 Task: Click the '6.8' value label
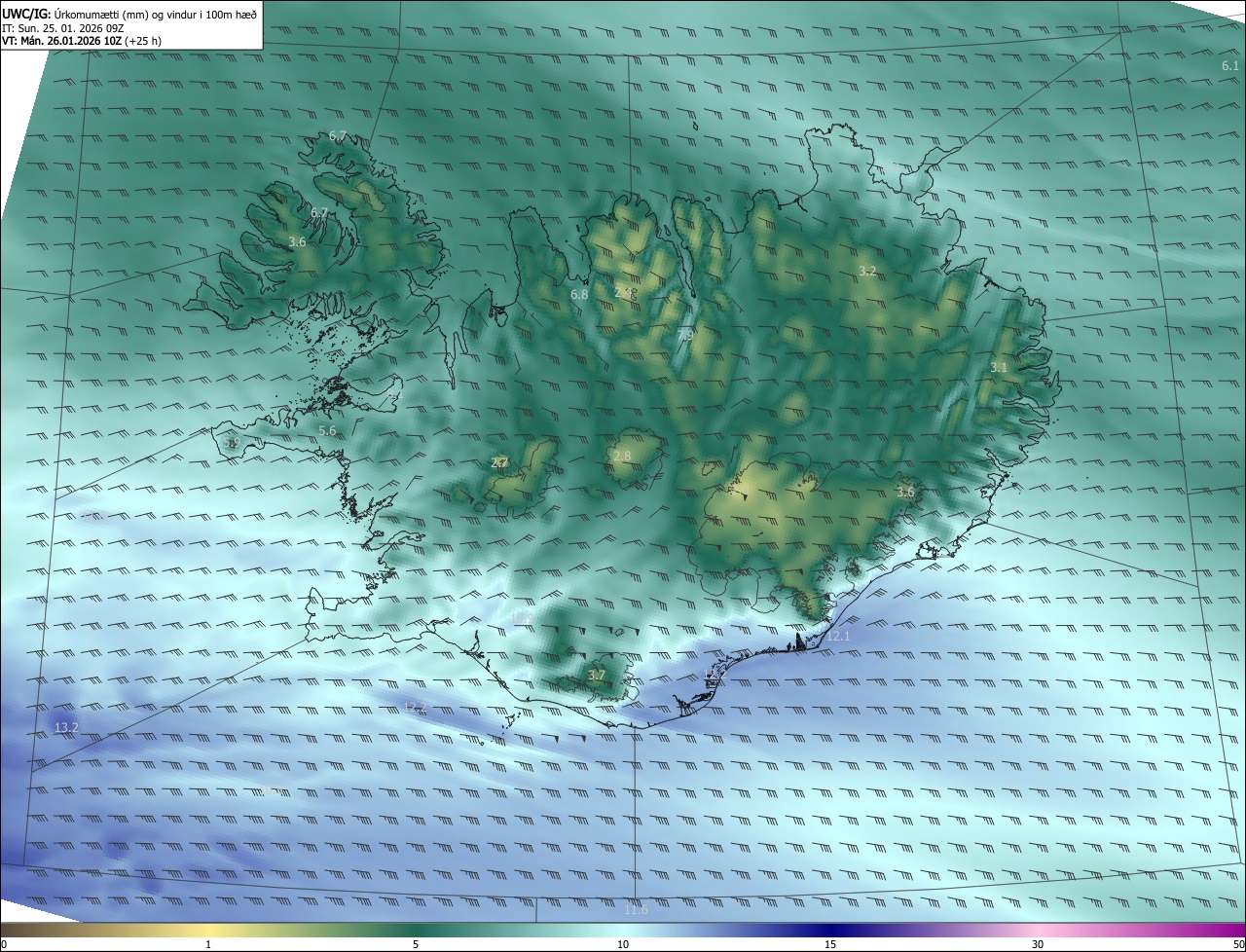point(579,294)
